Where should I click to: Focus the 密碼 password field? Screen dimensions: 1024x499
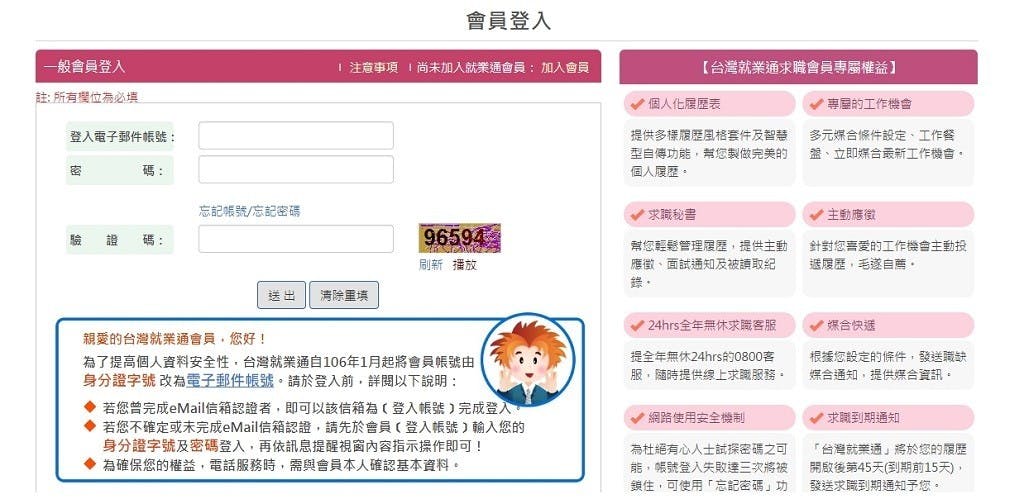[296, 169]
